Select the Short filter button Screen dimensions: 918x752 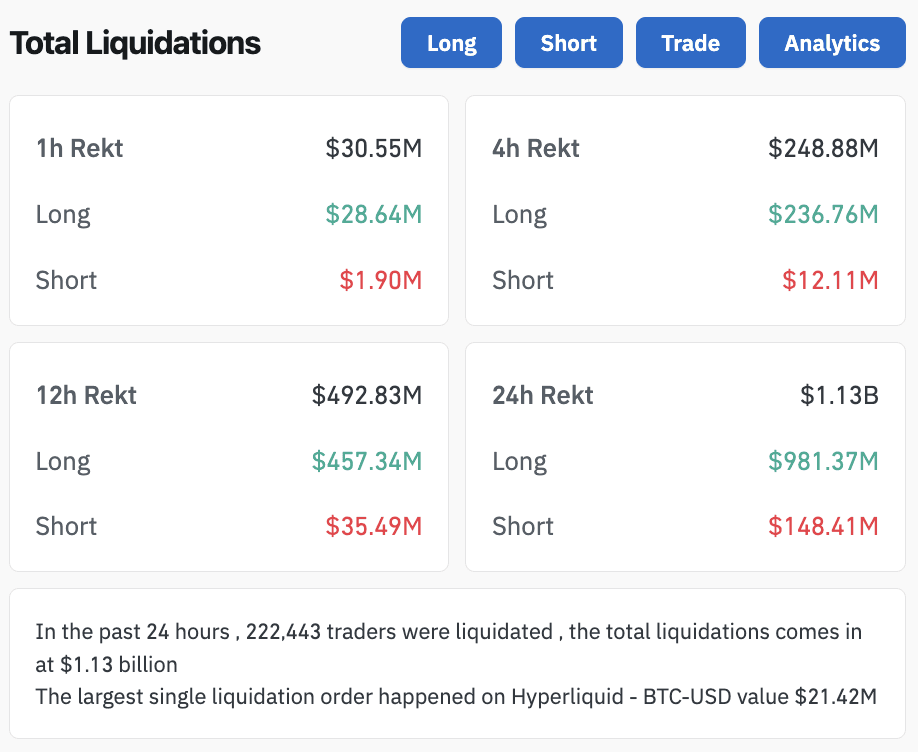click(x=568, y=42)
